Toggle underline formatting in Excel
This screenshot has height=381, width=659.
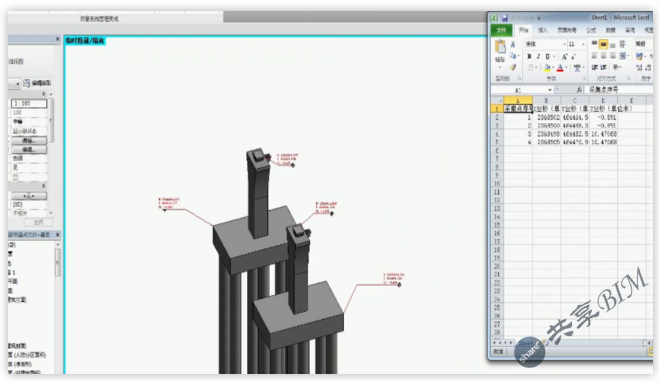coord(547,56)
